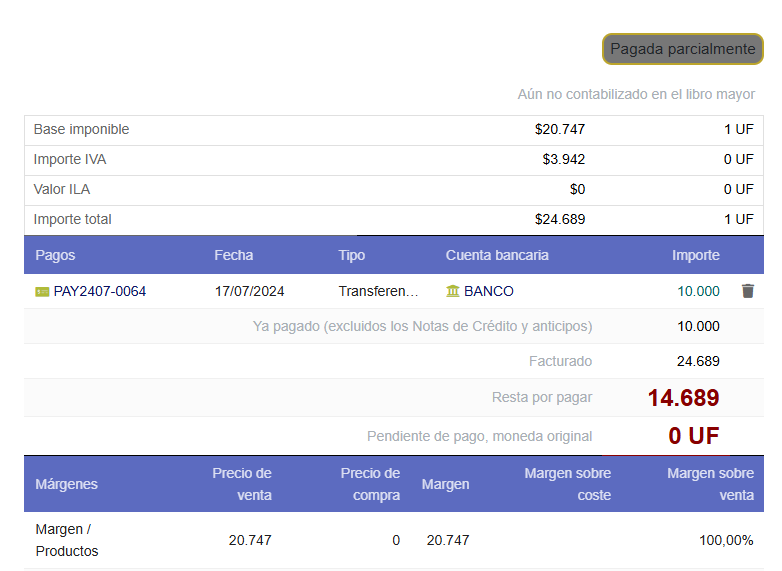Click the Importe total value $24.689
This screenshot has height=571, width=782.
pos(560,219)
